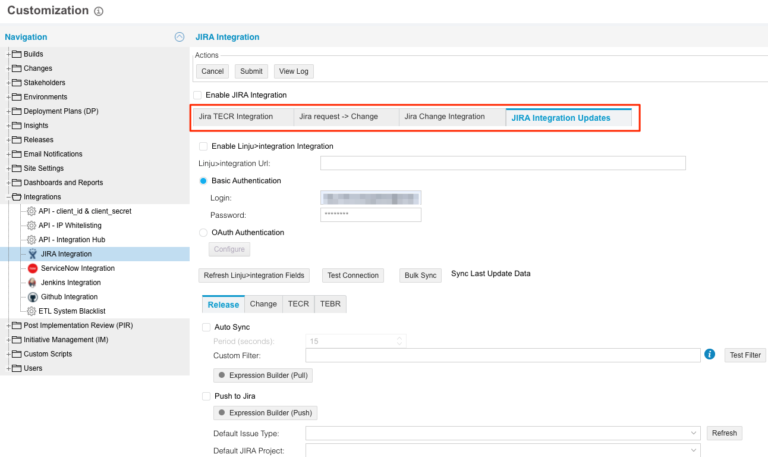The width and height of the screenshot is (768, 457).
Task: Click the ServiceNow Integration red icon
Action: pyautogui.click(x=32, y=268)
